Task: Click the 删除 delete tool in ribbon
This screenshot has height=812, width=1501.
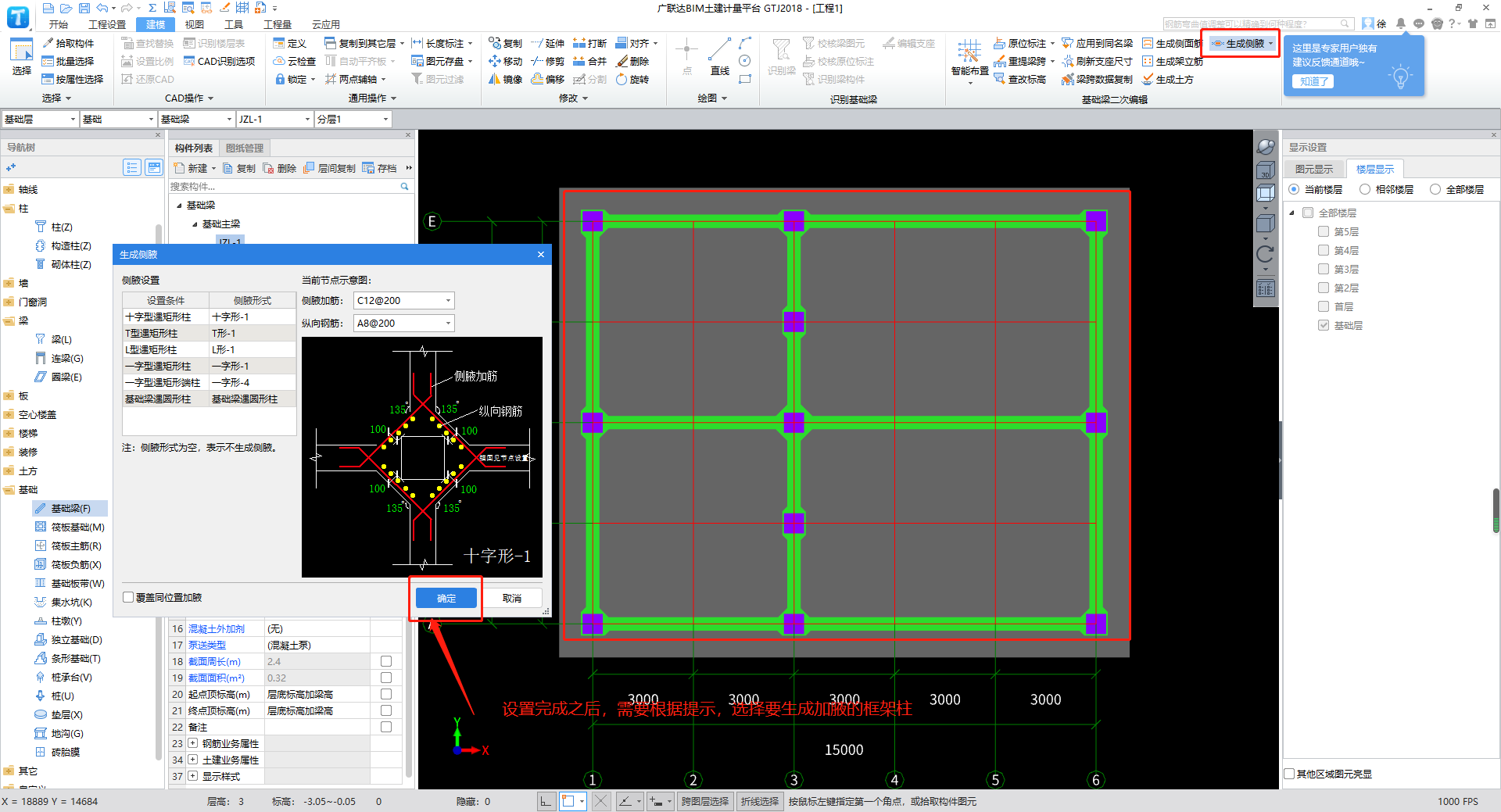Action: pos(632,61)
